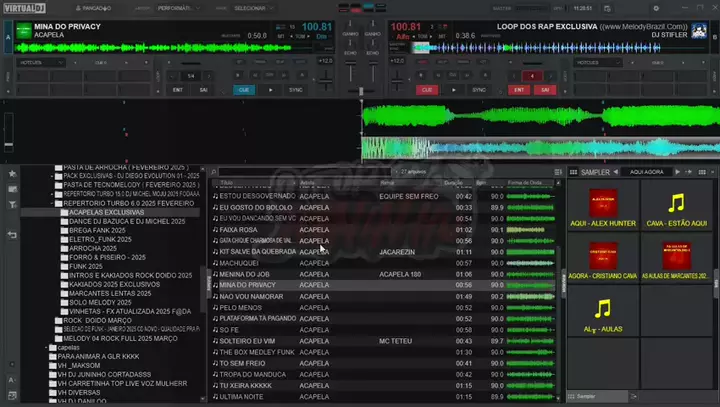Select track MENINA DO JOB
The height and width of the screenshot is (407, 720).
click(x=384, y=274)
